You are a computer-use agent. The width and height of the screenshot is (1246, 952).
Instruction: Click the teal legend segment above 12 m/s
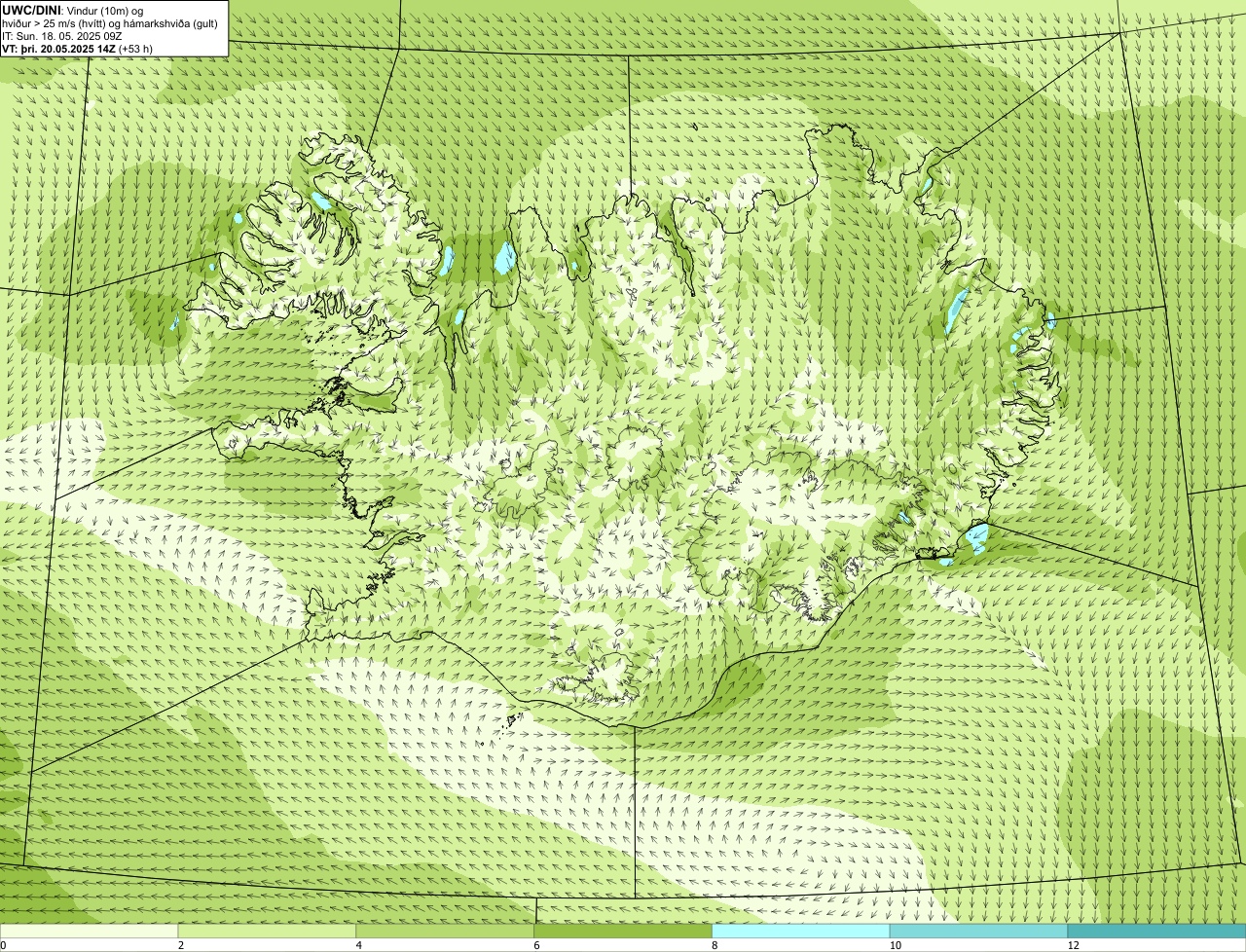[1156, 932]
